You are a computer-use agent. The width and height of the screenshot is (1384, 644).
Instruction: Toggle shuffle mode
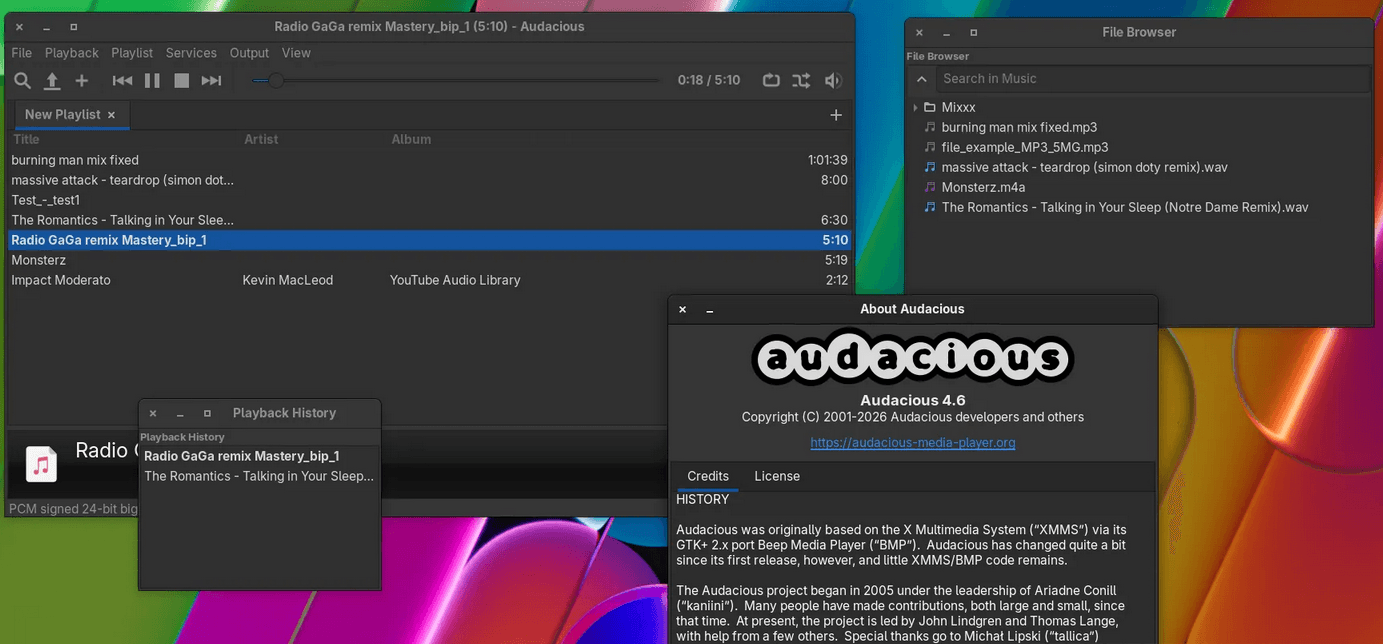(x=801, y=81)
